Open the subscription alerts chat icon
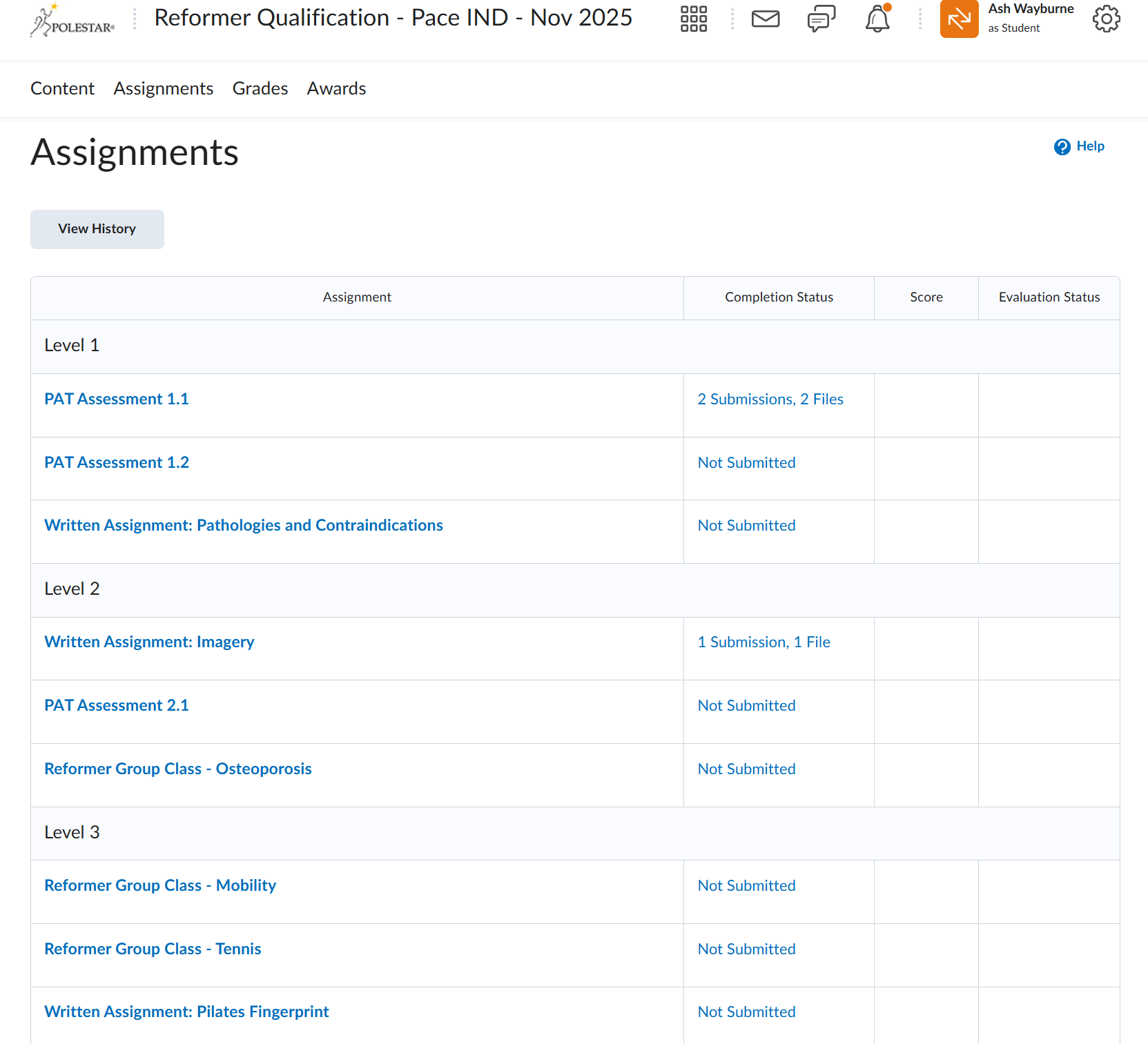 pos(821,19)
